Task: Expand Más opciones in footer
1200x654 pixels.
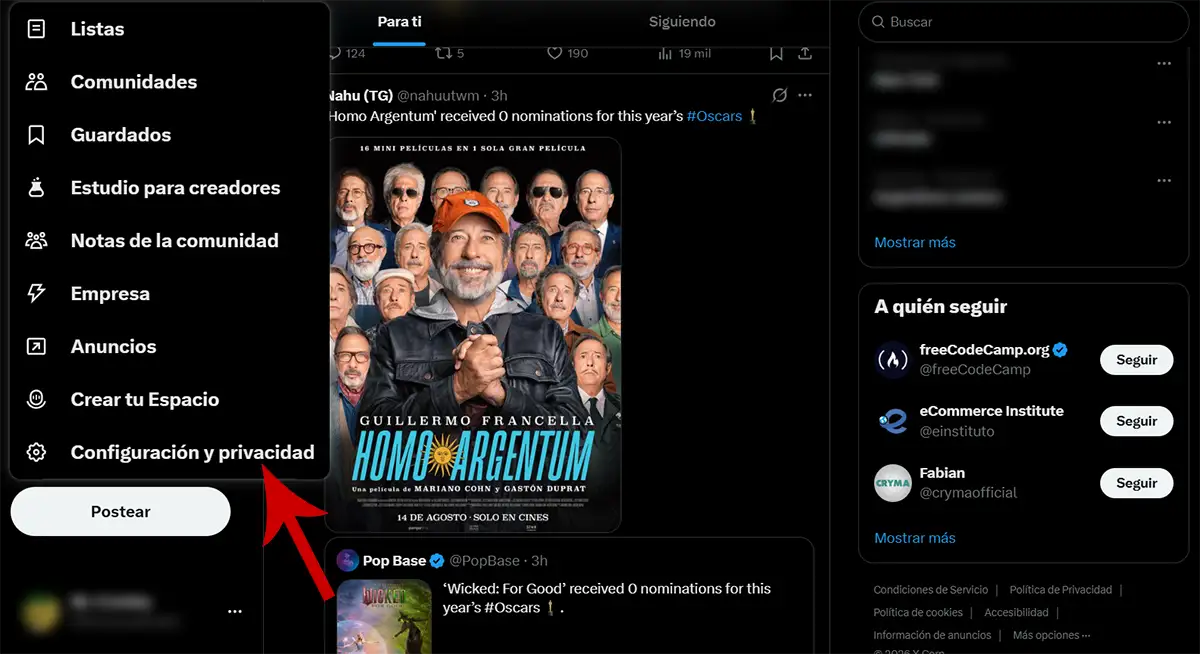Action: (x=1051, y=635)
